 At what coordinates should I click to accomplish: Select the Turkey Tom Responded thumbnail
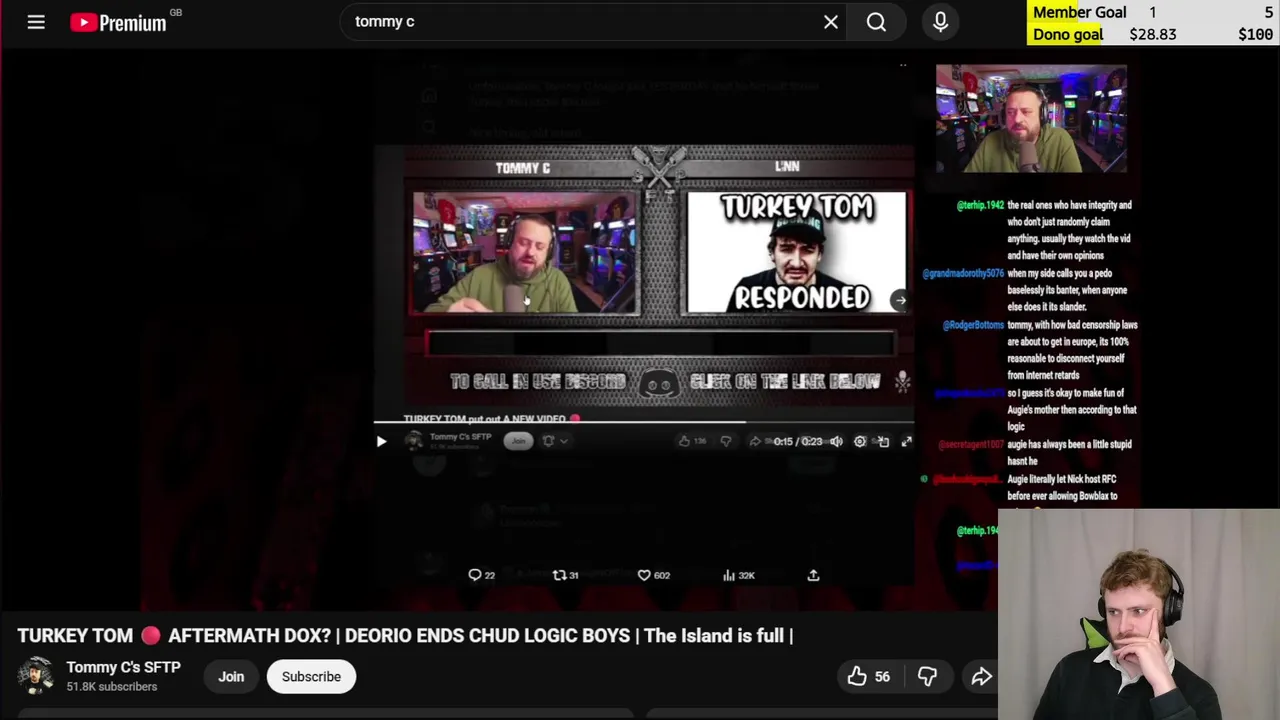click(x=796, y=253)
